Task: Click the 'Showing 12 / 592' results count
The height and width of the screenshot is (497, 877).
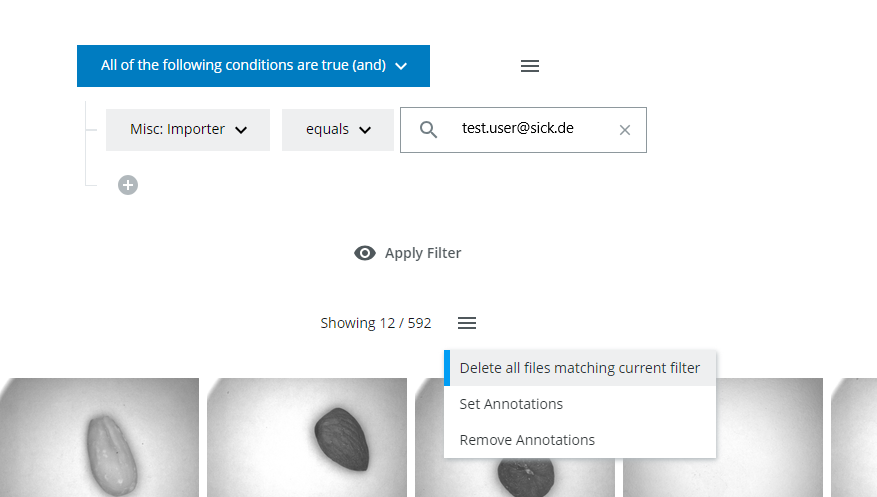Action: (376, 323)
